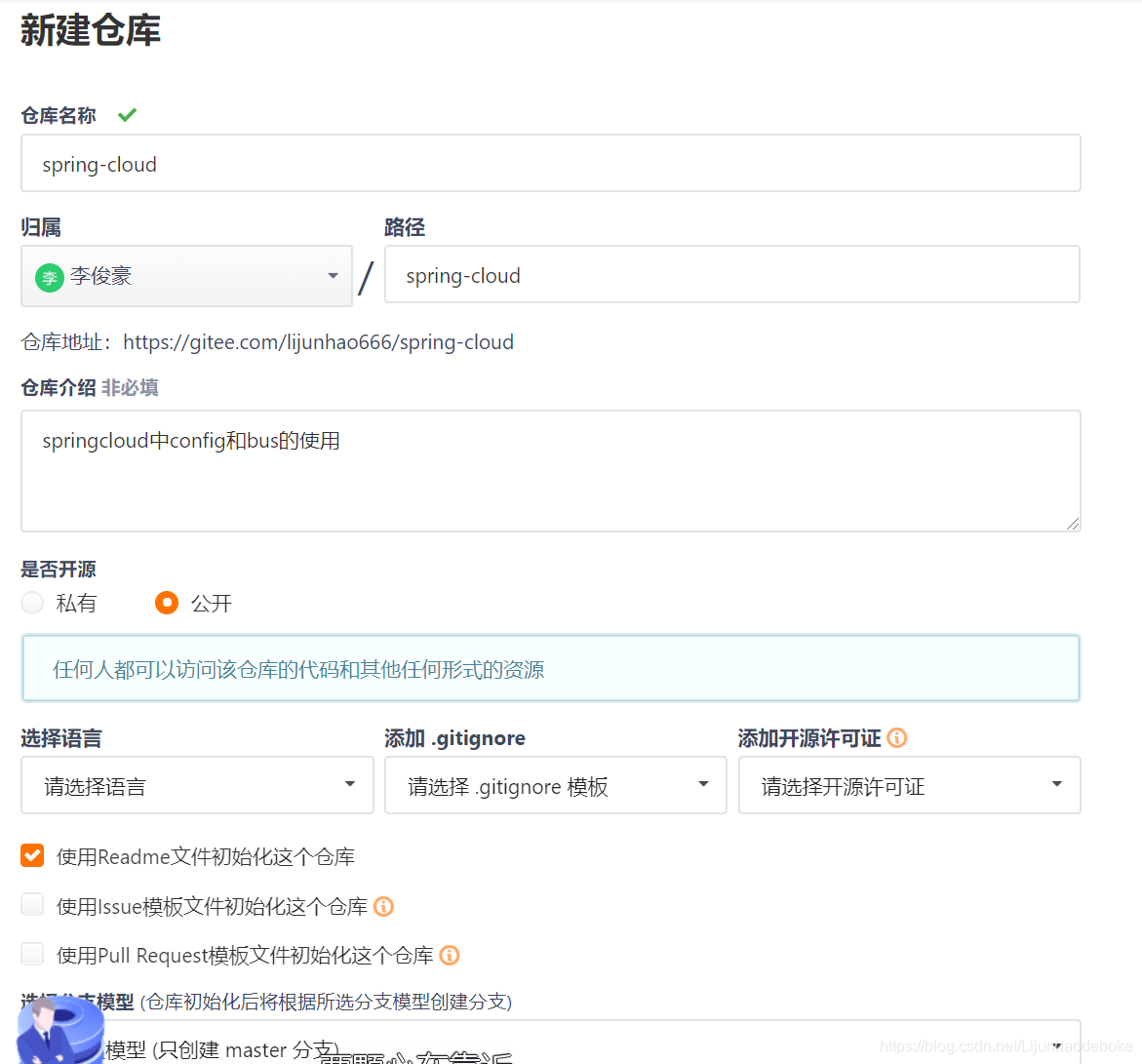Click the 李 avatar icon in owner field

coord(50,277)
